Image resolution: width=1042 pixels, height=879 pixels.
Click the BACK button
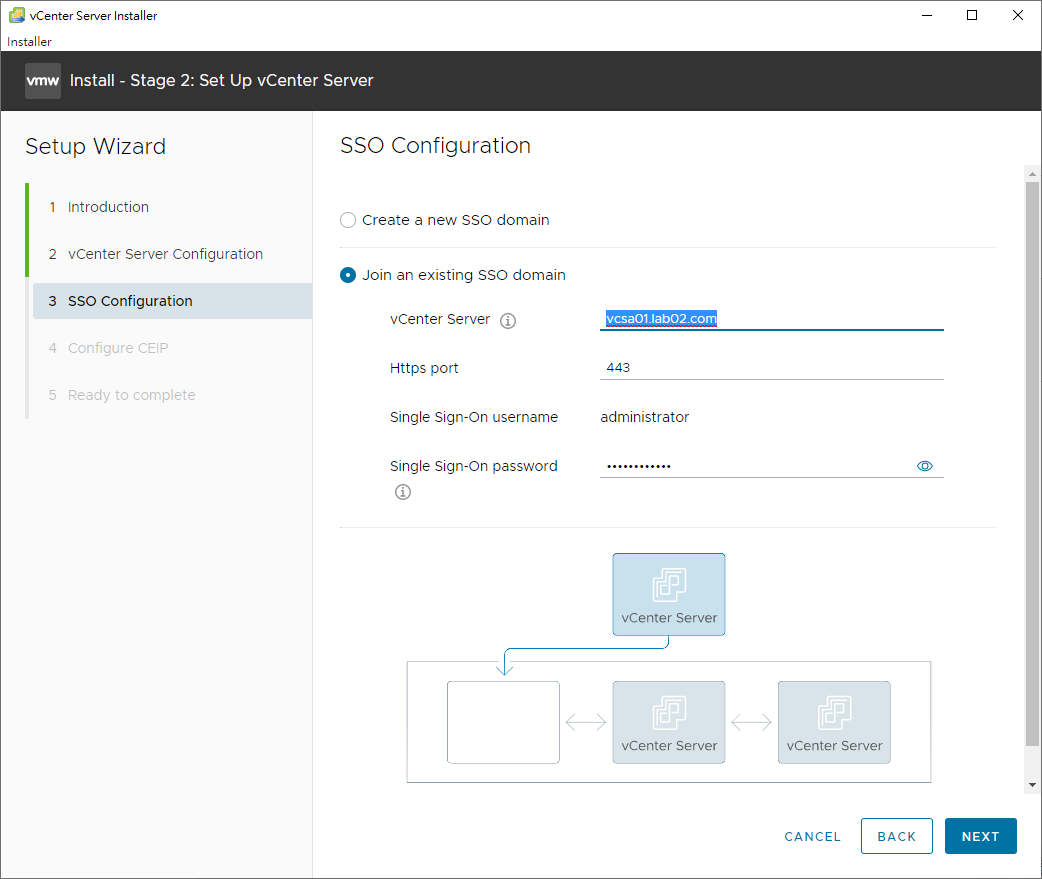[x=896, y=836]
